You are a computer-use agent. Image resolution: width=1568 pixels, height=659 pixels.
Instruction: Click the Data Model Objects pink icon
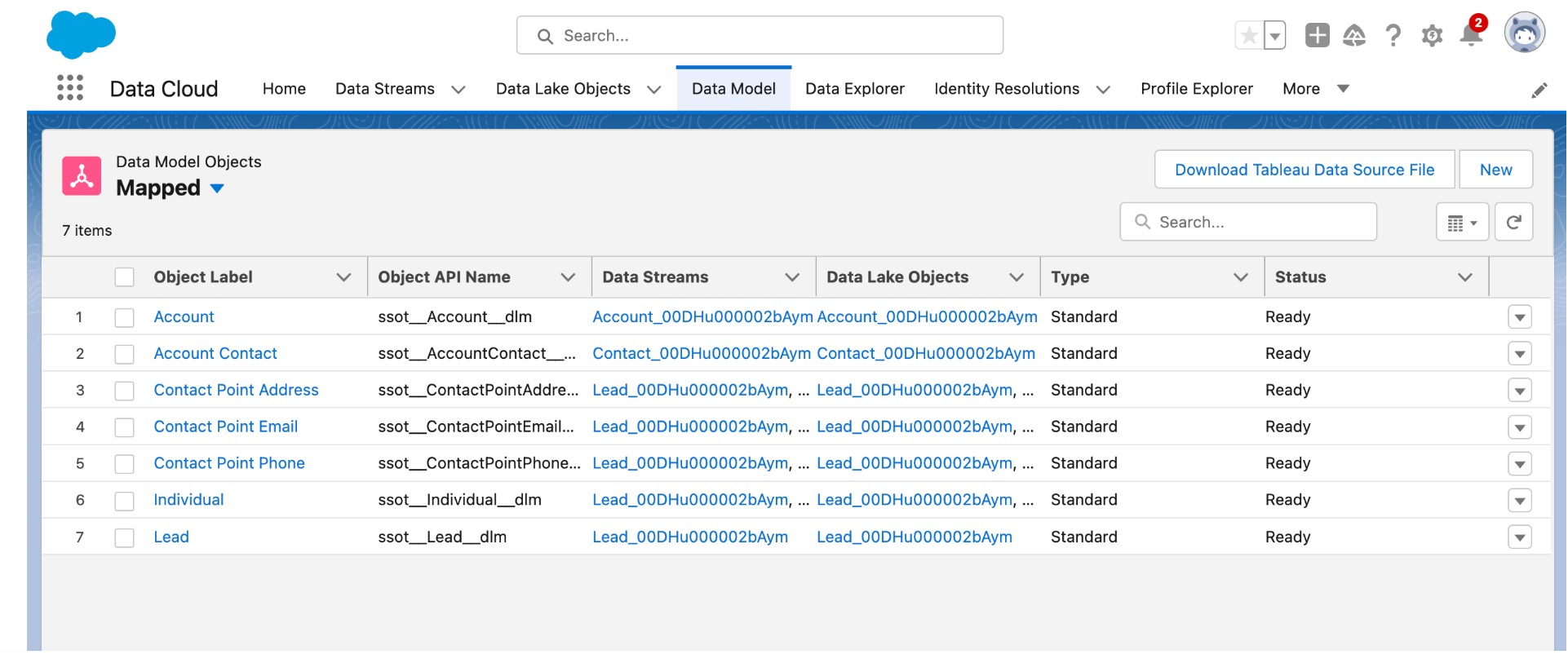pyautogui.click(x=82, y=176)
